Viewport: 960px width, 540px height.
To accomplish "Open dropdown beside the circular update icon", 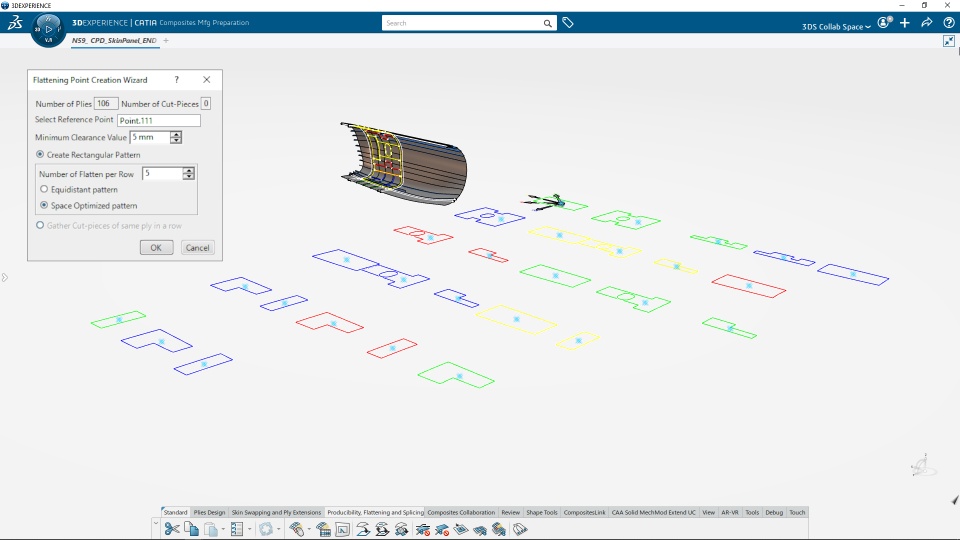I will [x=279, y=529].
